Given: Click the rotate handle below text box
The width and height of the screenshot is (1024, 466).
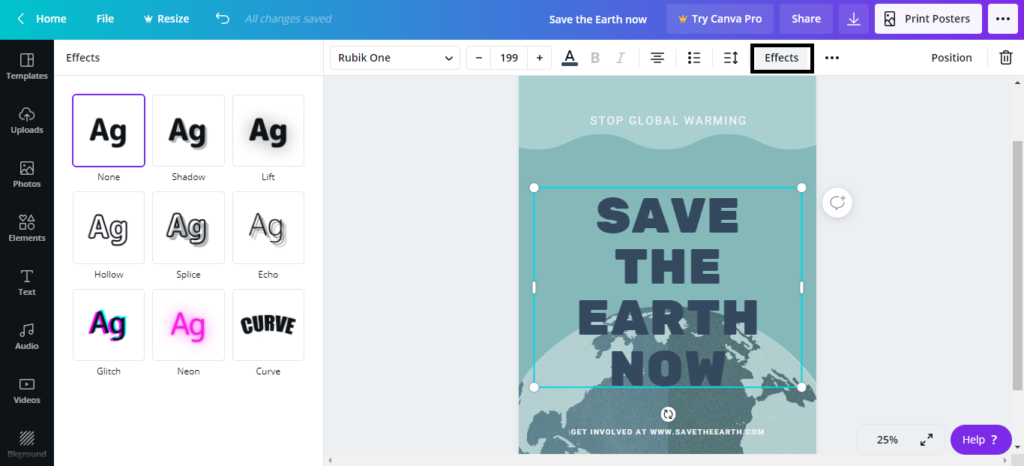Looking at the screenshot, I should click(667, 414).
